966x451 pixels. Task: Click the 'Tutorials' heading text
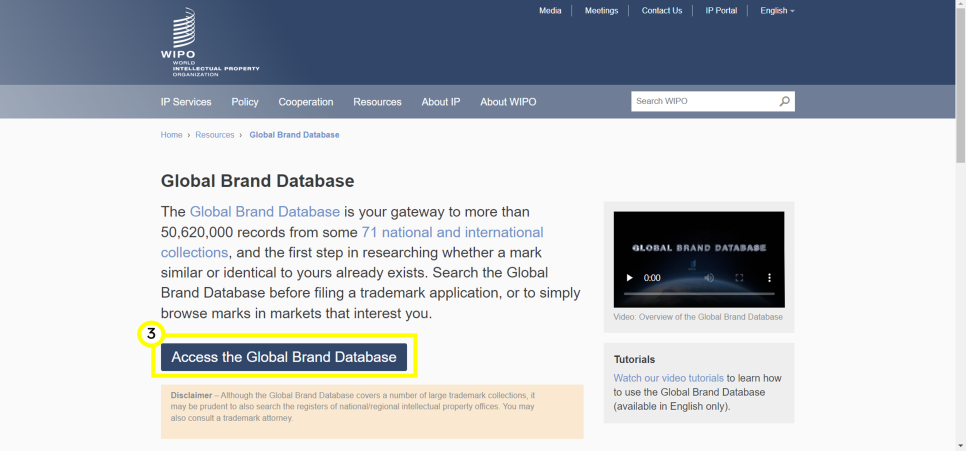pyautogui.click(x=635, y=359)
